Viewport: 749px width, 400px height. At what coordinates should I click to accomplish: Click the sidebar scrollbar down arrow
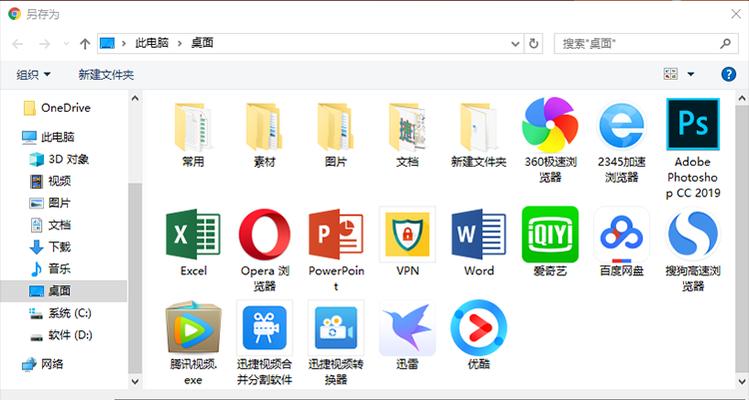[135, 381]
